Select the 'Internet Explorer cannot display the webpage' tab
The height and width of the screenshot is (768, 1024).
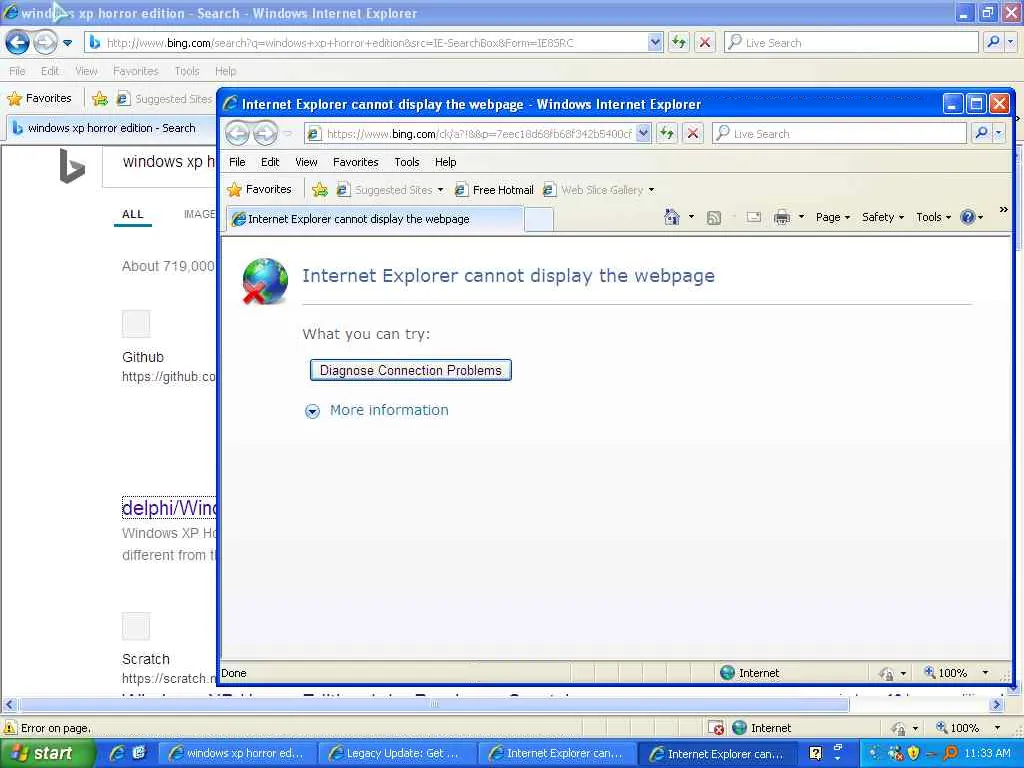pyautogui.click(x=374, y=219)
